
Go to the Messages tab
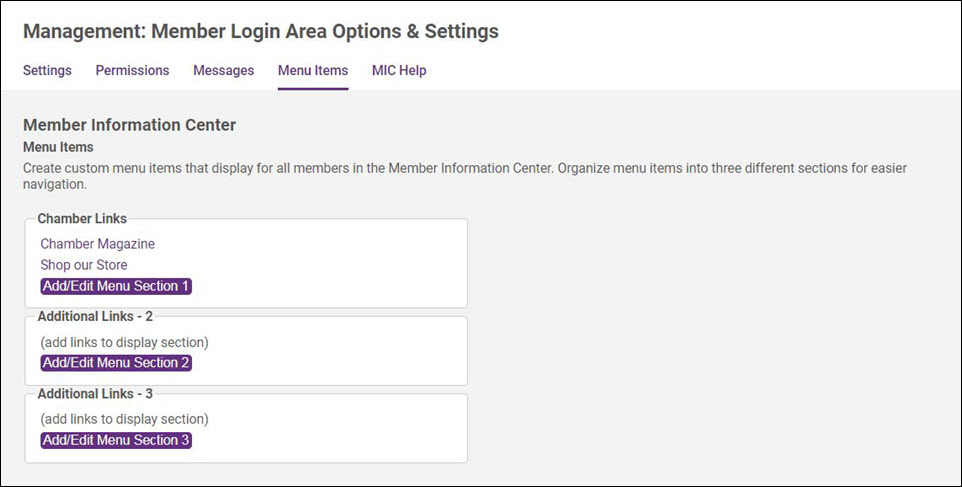(x=223, y=71)
